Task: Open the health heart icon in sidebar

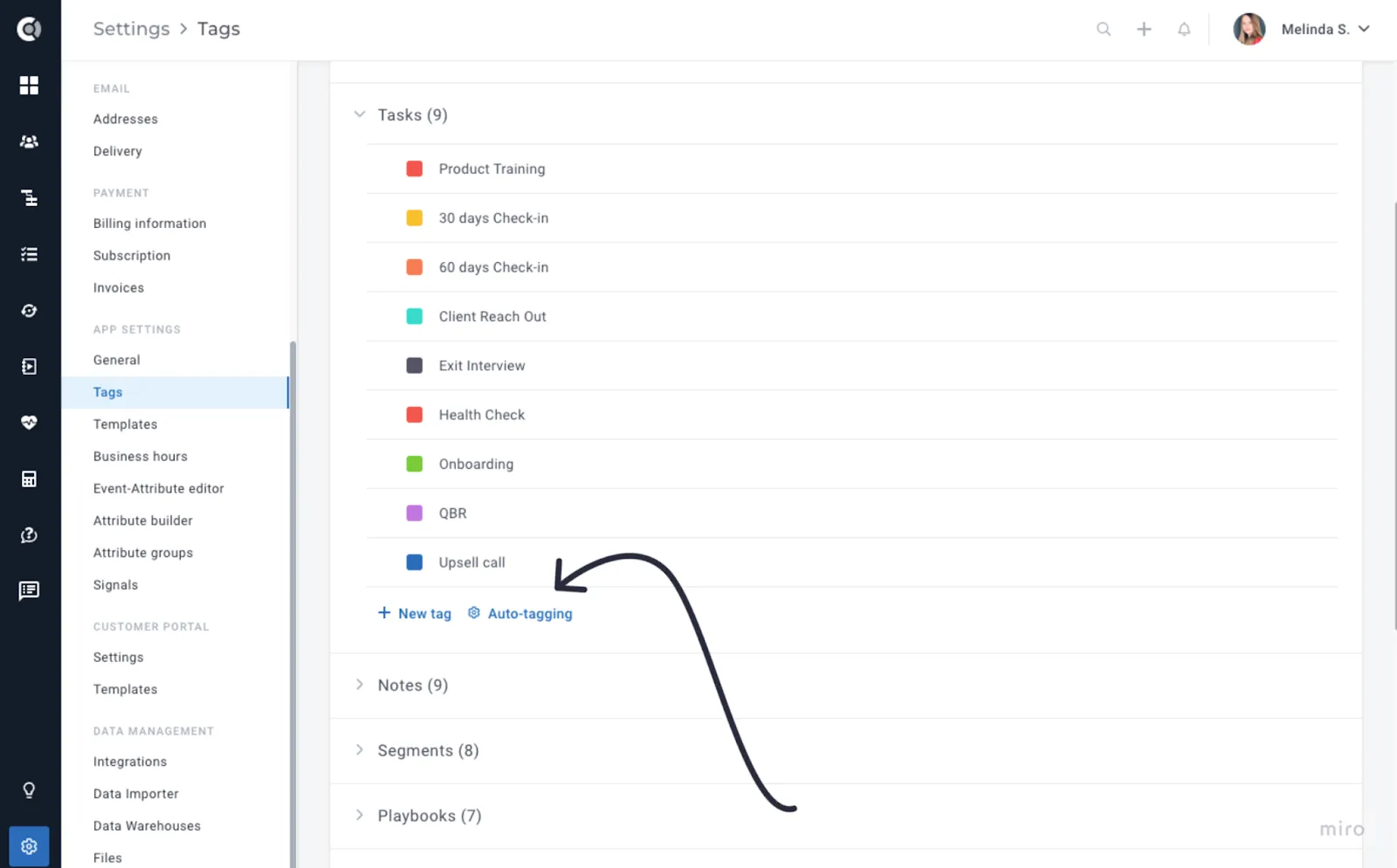Action: [x=29, y=423]
